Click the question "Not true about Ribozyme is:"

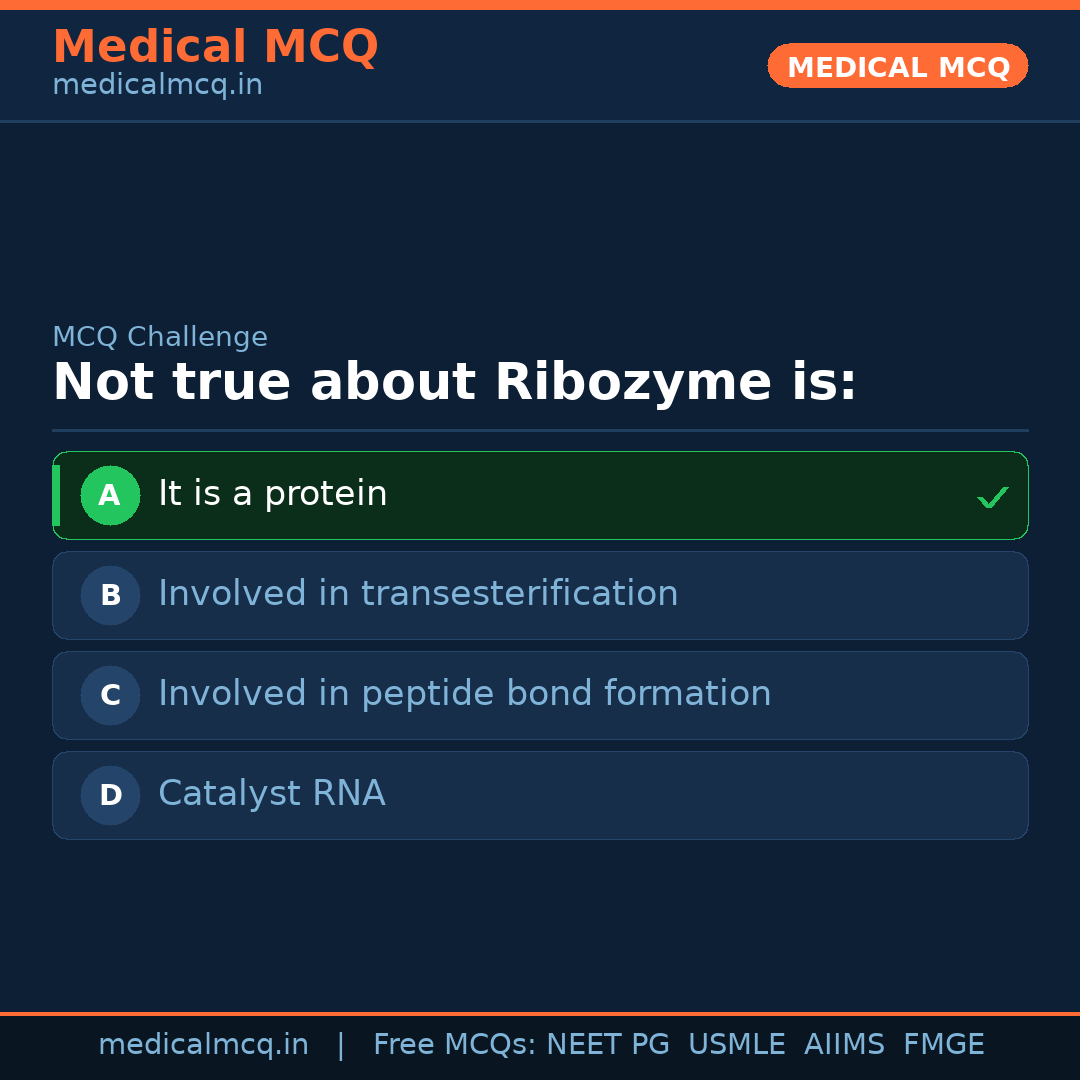(x=454, y=383)
